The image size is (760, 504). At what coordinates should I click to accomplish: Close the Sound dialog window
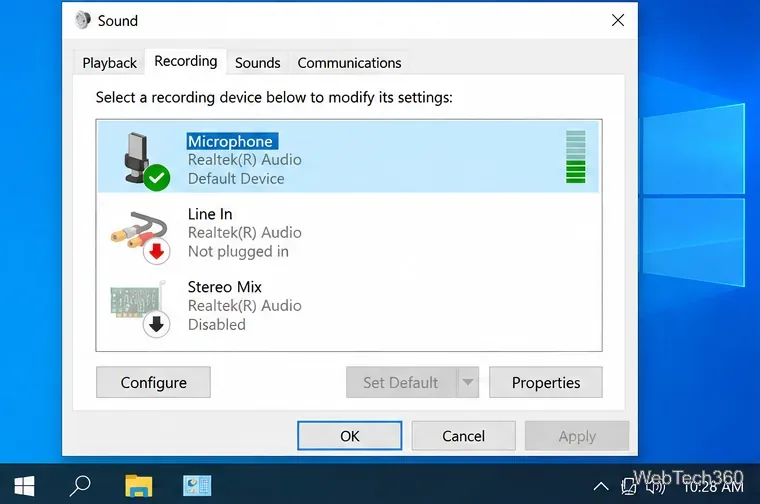(618, 20)
